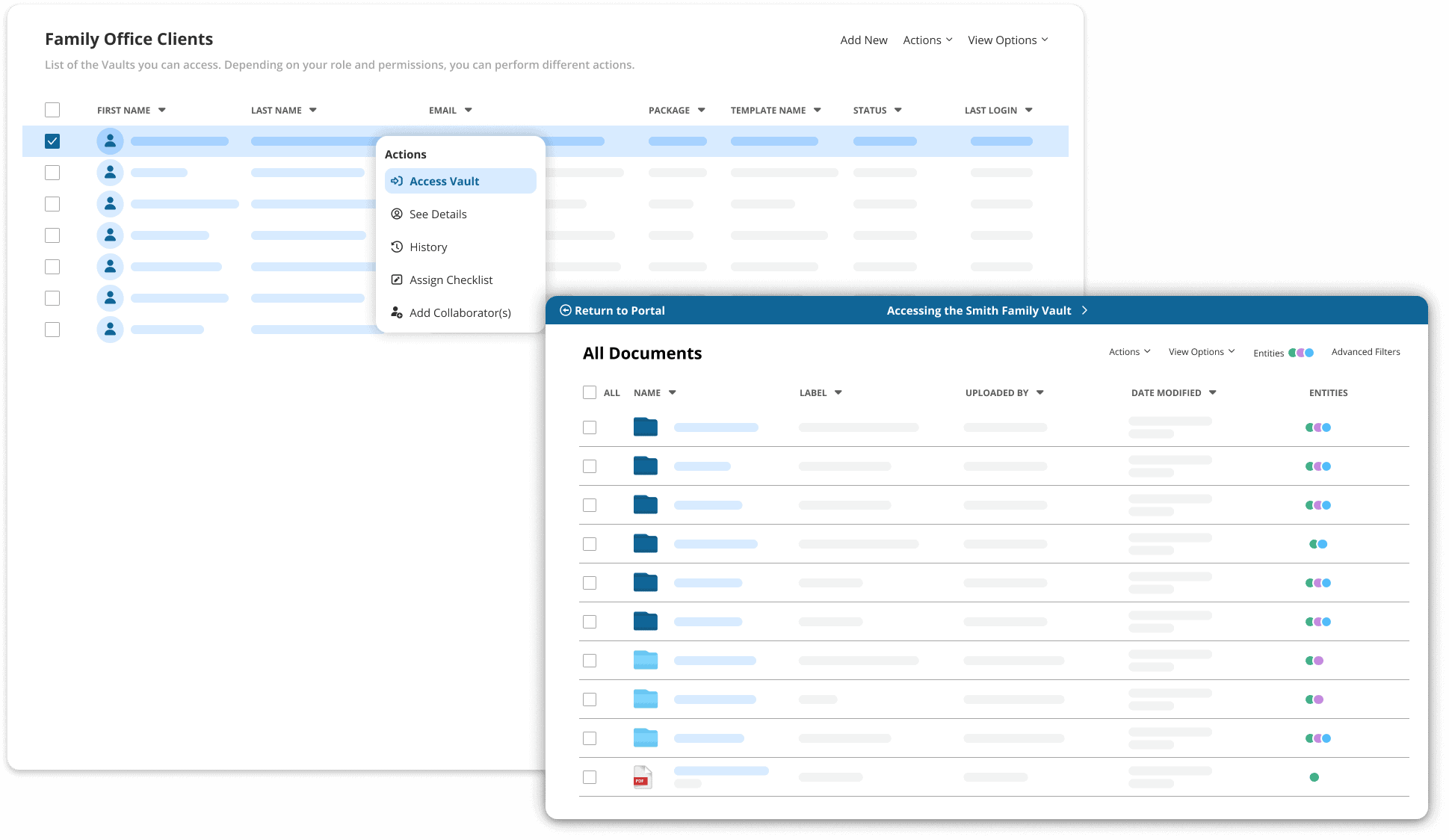The width and height of the screenshot is (1449, 840).
Task: Click the History clock icon
Action: [397, 247]
